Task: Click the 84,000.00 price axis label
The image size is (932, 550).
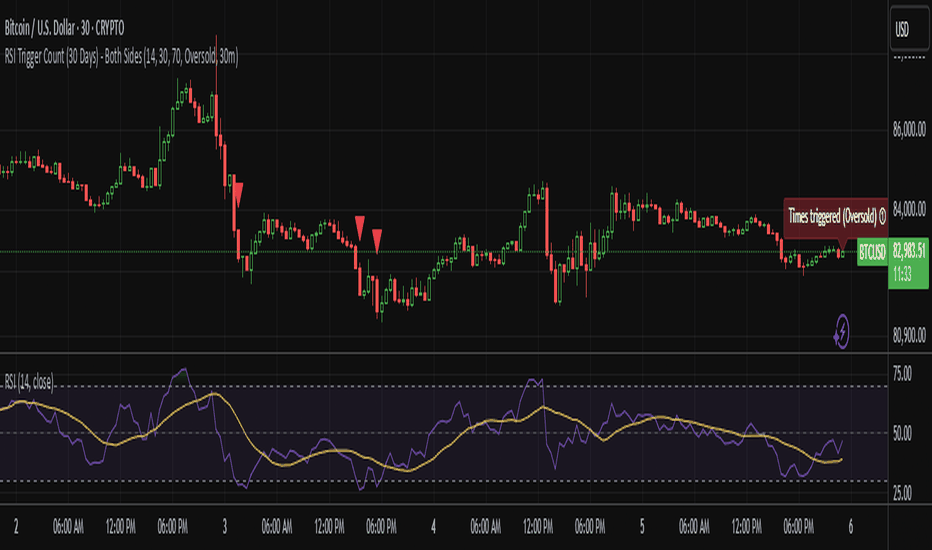Action: click(909, 209)
